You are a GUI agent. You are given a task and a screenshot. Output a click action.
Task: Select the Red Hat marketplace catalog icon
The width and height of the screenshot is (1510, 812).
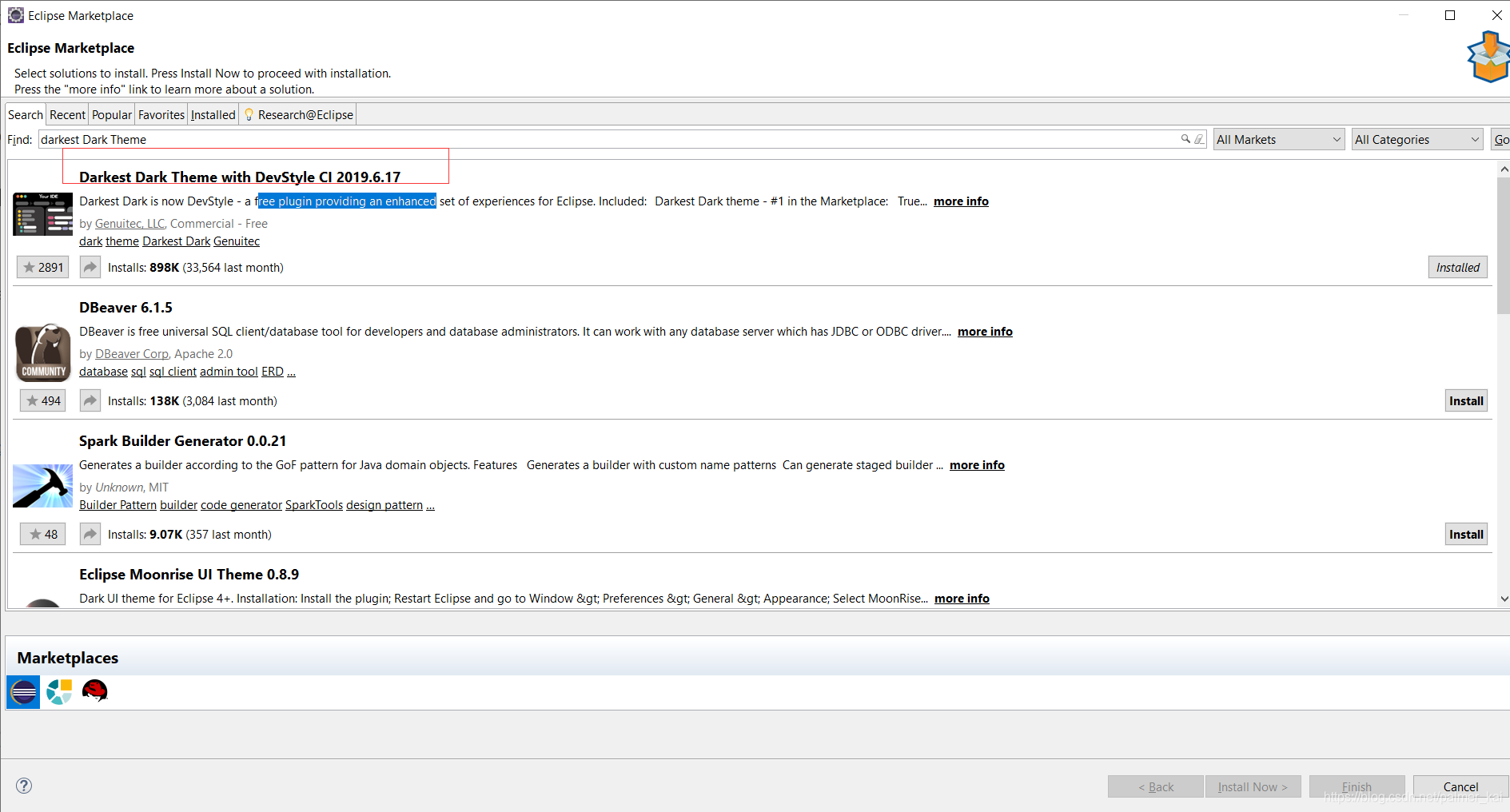click(x=95, y=691)
